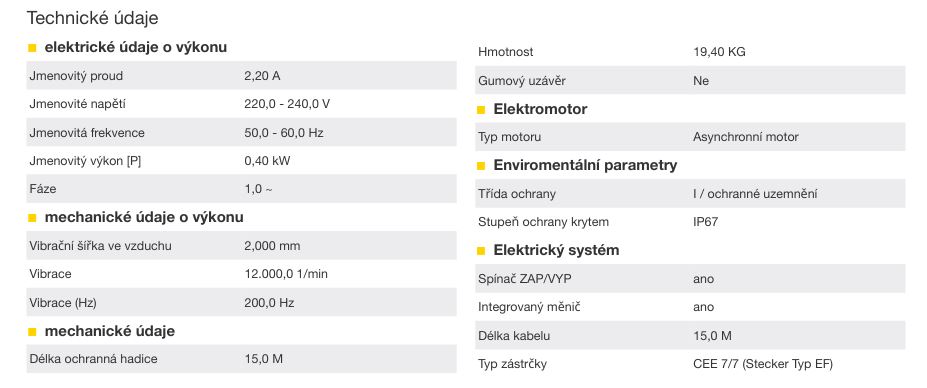The height and width of the screenshot is (388, 927).
Task: Select the Asynchronní motor value
Action: coord(746,137)
